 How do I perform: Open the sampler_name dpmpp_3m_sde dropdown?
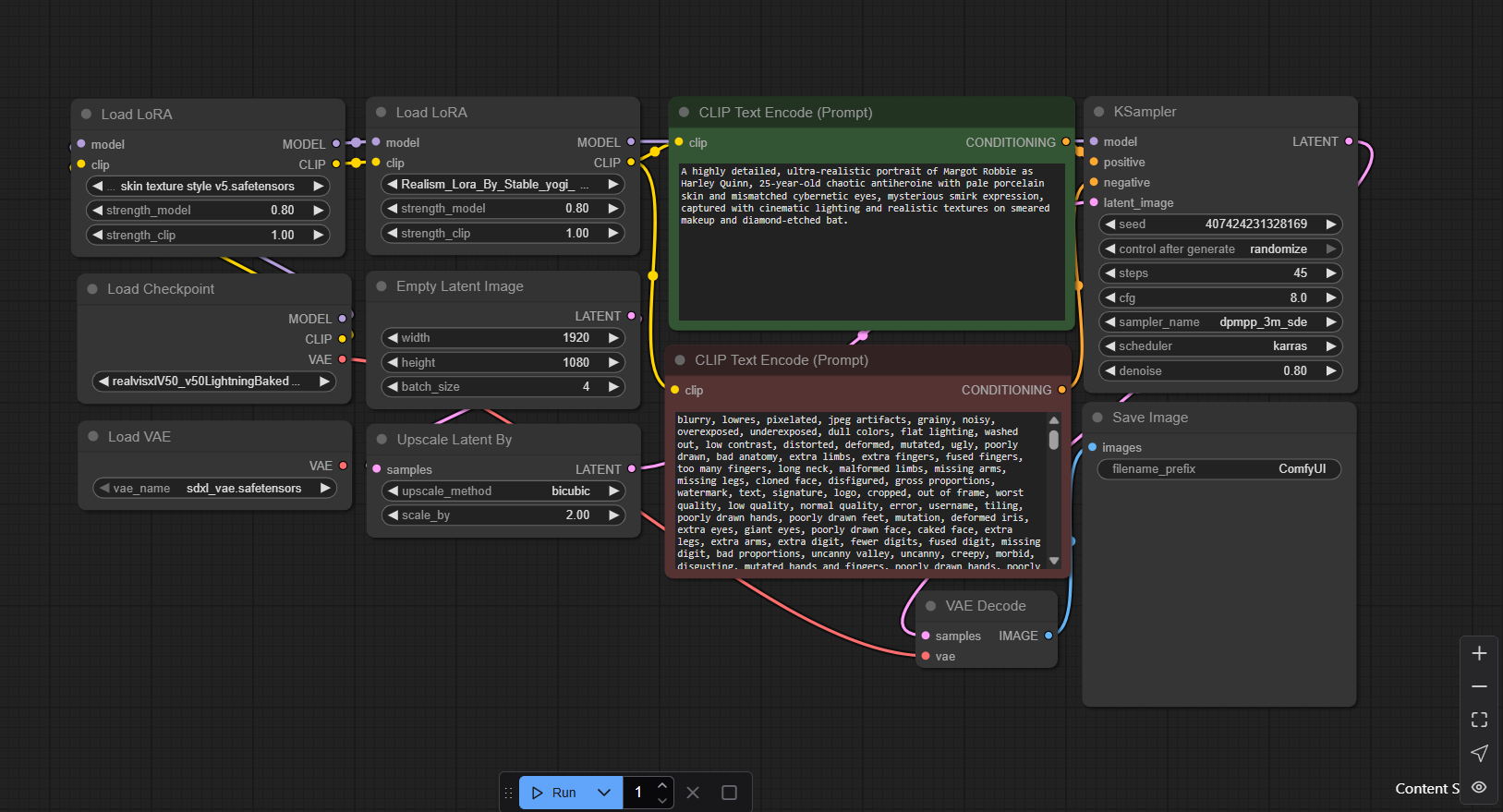pyautogui.click(x=1220, y=321)
